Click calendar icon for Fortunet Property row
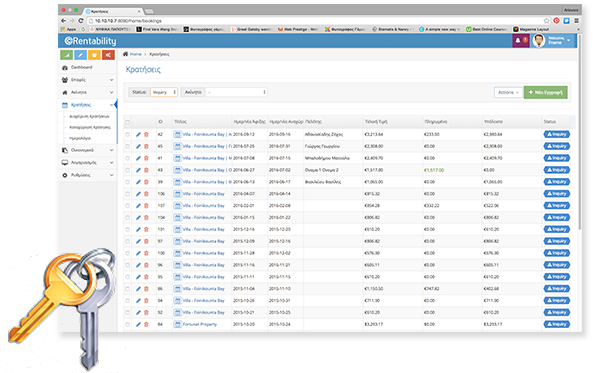 (177, 325)
